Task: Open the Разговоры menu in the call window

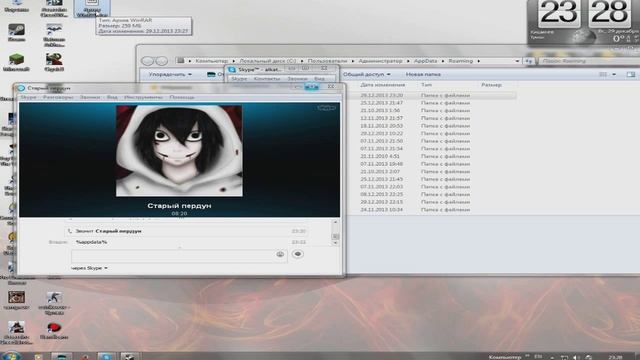Action: [x=58, y=97]
